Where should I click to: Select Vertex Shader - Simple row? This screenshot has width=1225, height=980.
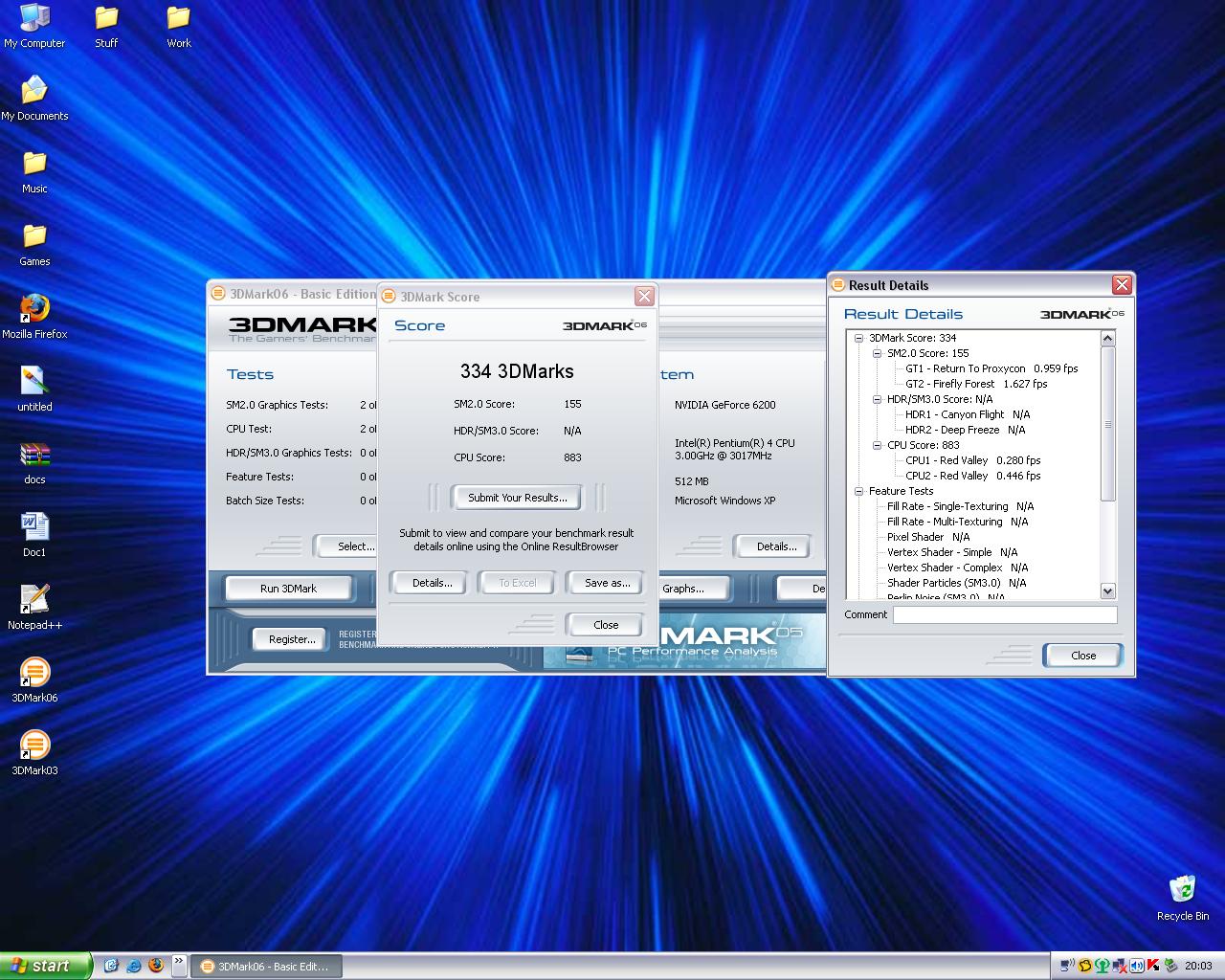click(952, 552)
